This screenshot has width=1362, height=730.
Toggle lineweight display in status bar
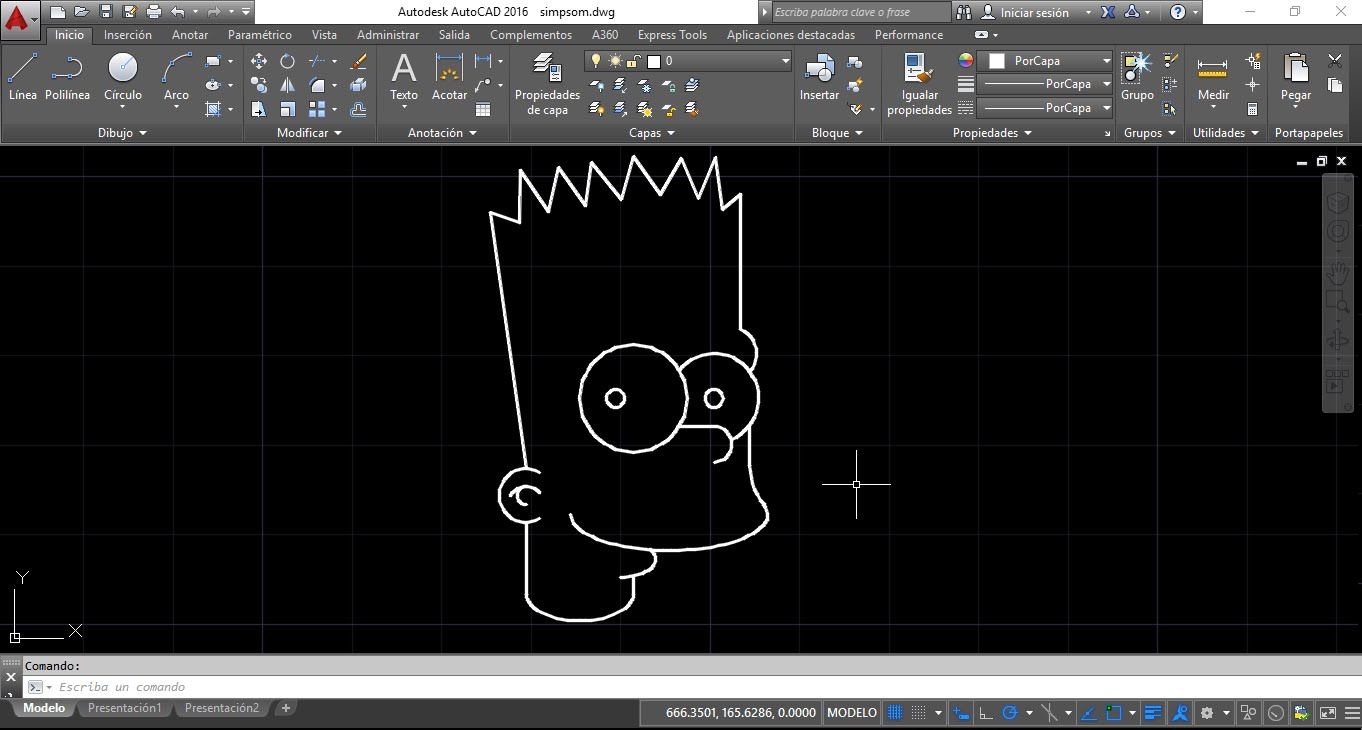click(x=1153, y=713)
